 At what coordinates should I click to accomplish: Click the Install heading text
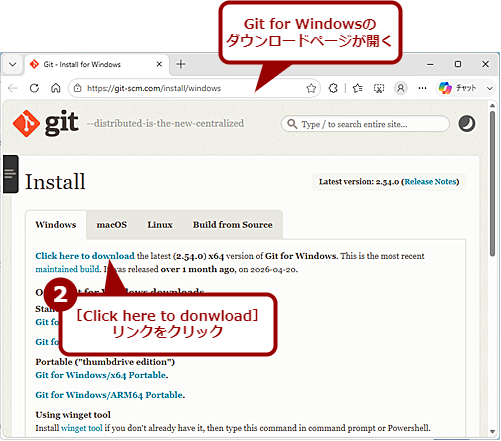55,182
